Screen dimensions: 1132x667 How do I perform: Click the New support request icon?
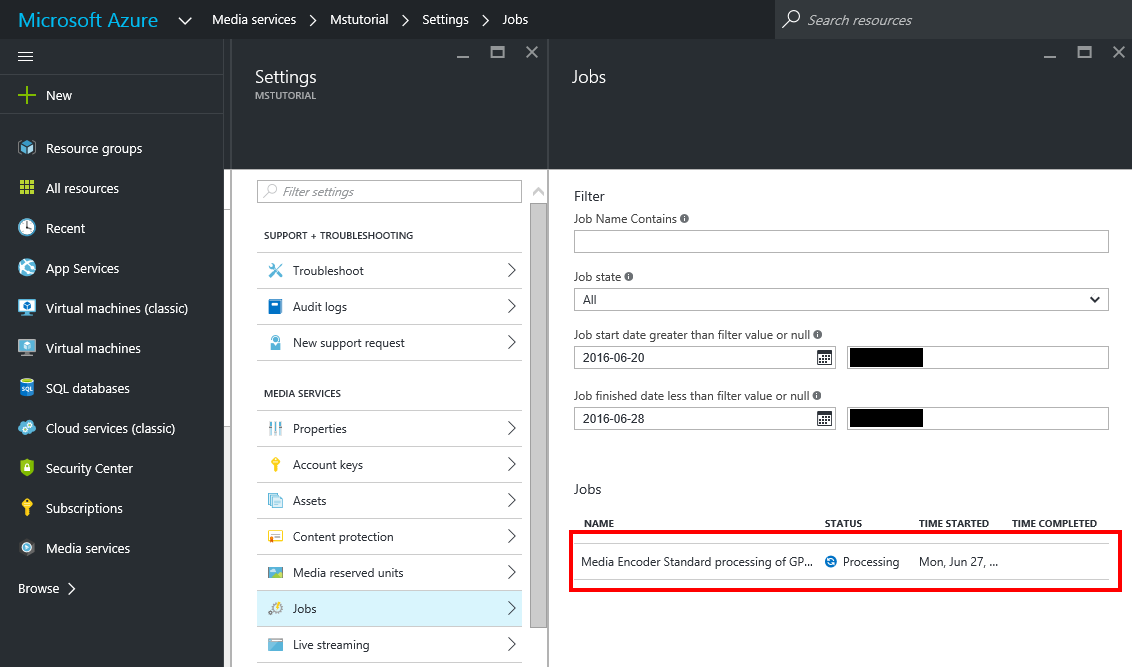pos(275,342)
